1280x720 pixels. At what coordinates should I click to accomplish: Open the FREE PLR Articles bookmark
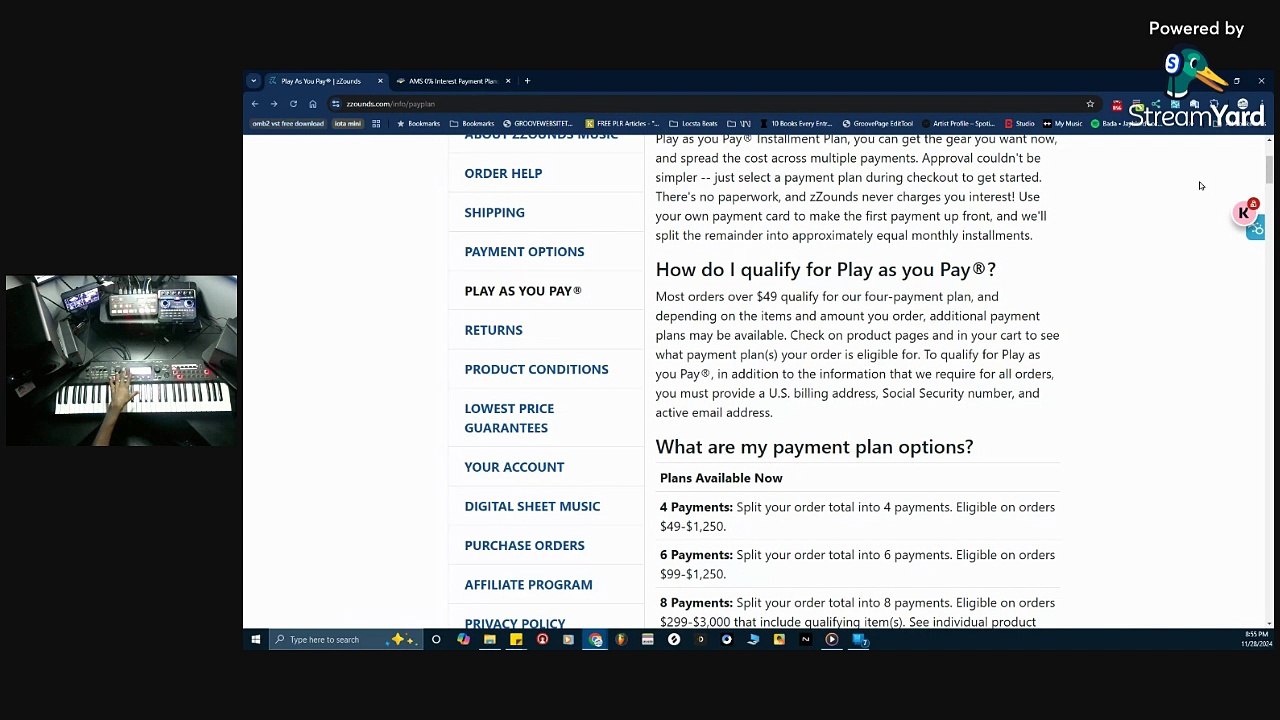coord(622,124)
